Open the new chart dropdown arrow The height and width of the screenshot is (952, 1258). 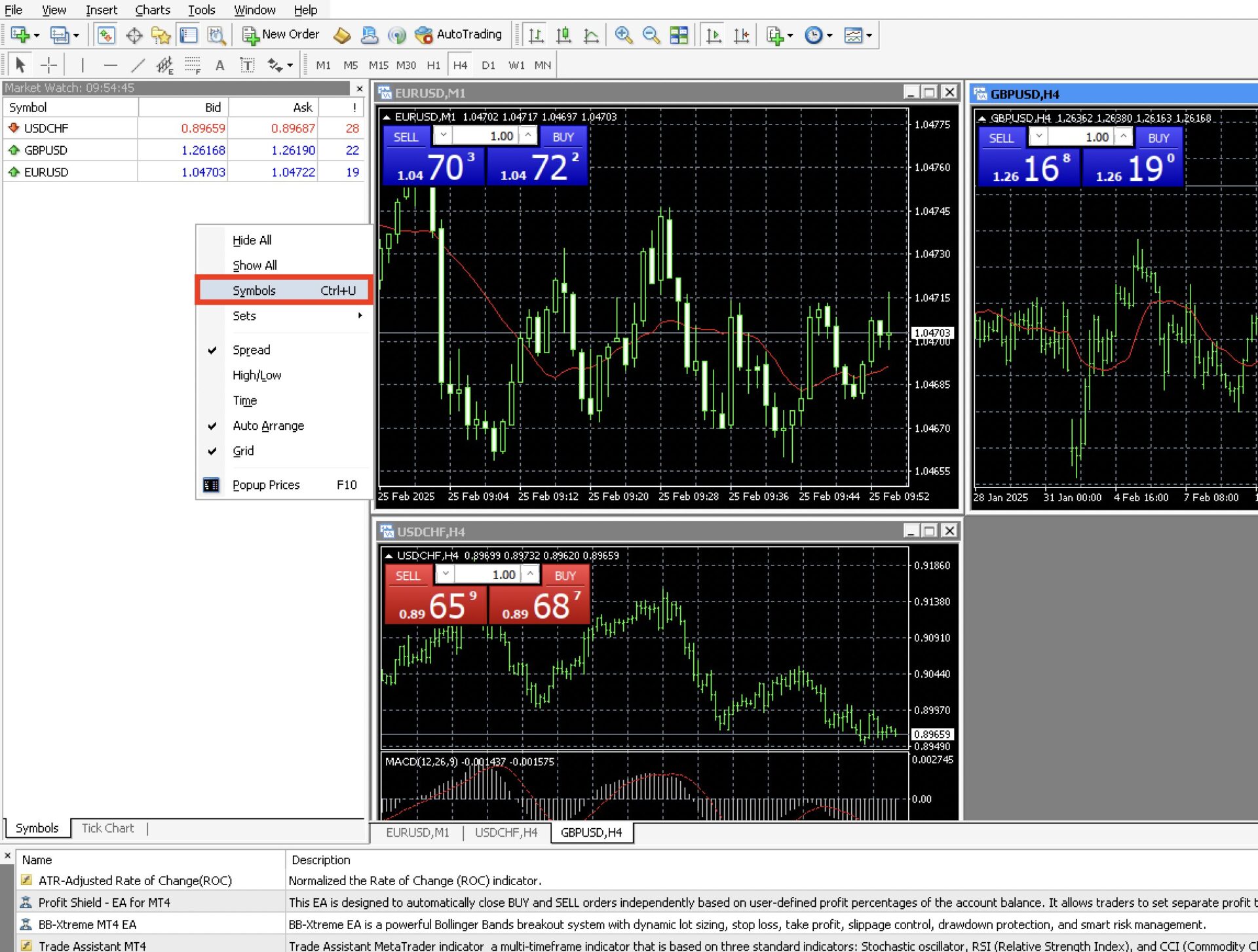click(x=36, y=35)
